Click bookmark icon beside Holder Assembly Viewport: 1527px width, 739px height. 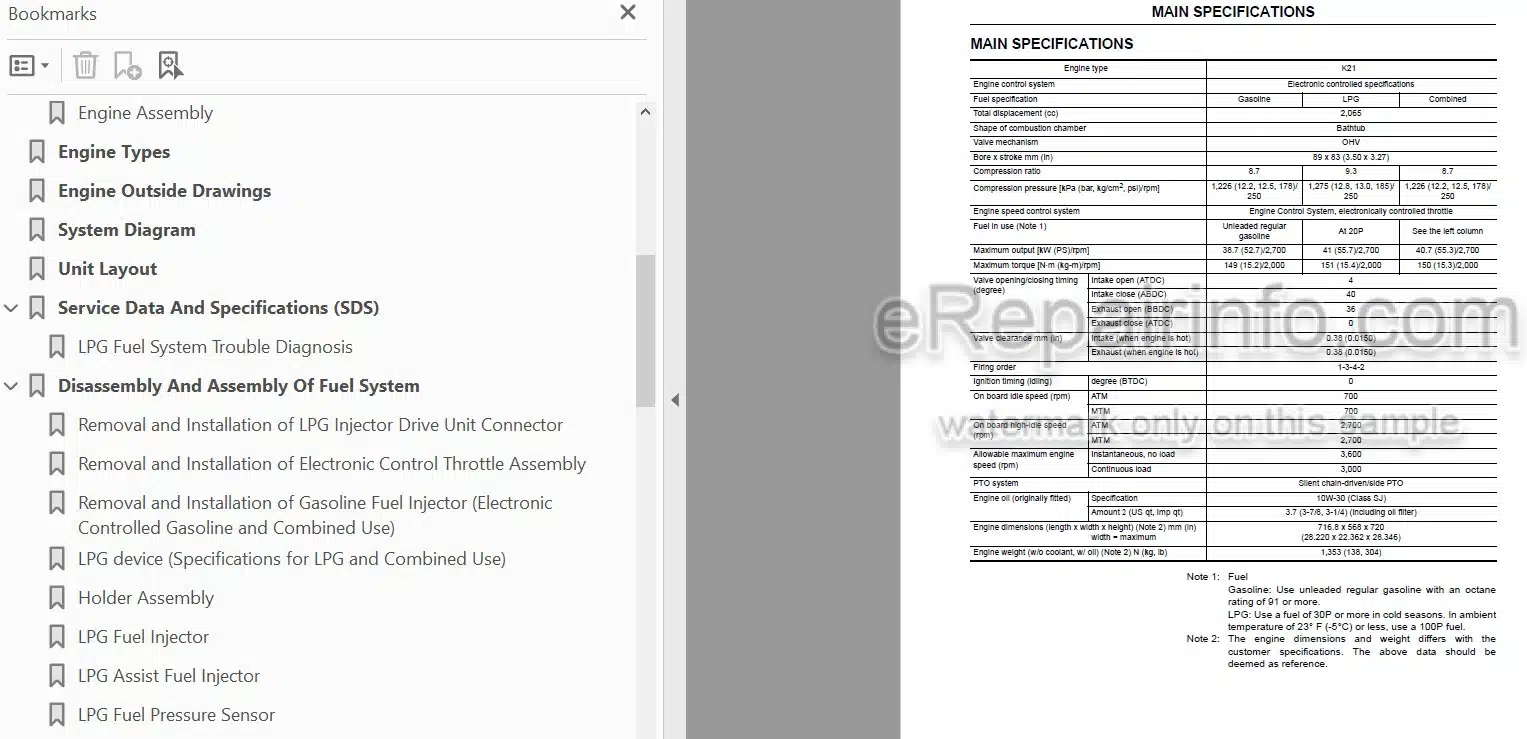pyautogui.click(x=57, y=598)
